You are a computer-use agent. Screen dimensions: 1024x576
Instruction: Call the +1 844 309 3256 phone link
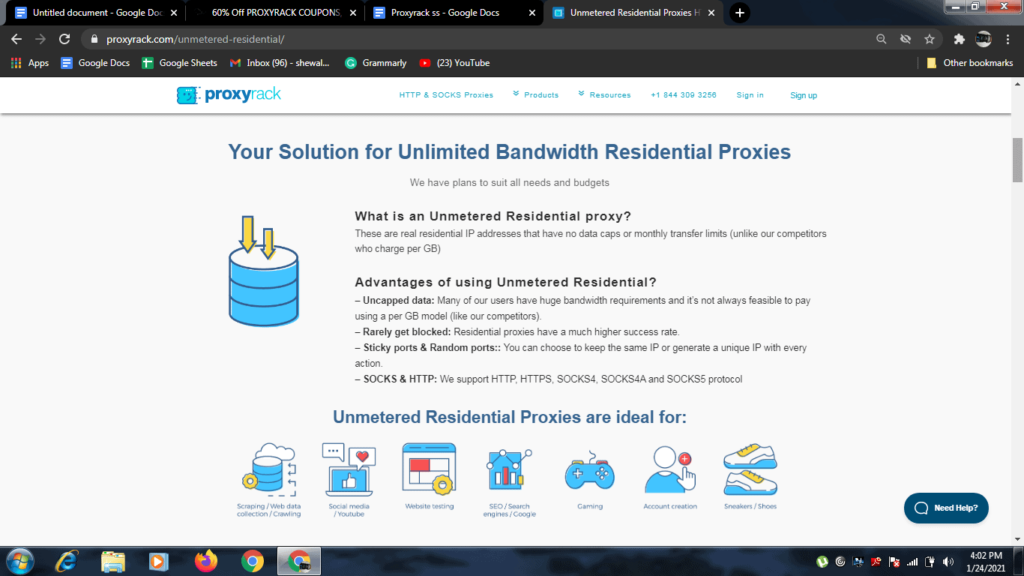[683, 95]
